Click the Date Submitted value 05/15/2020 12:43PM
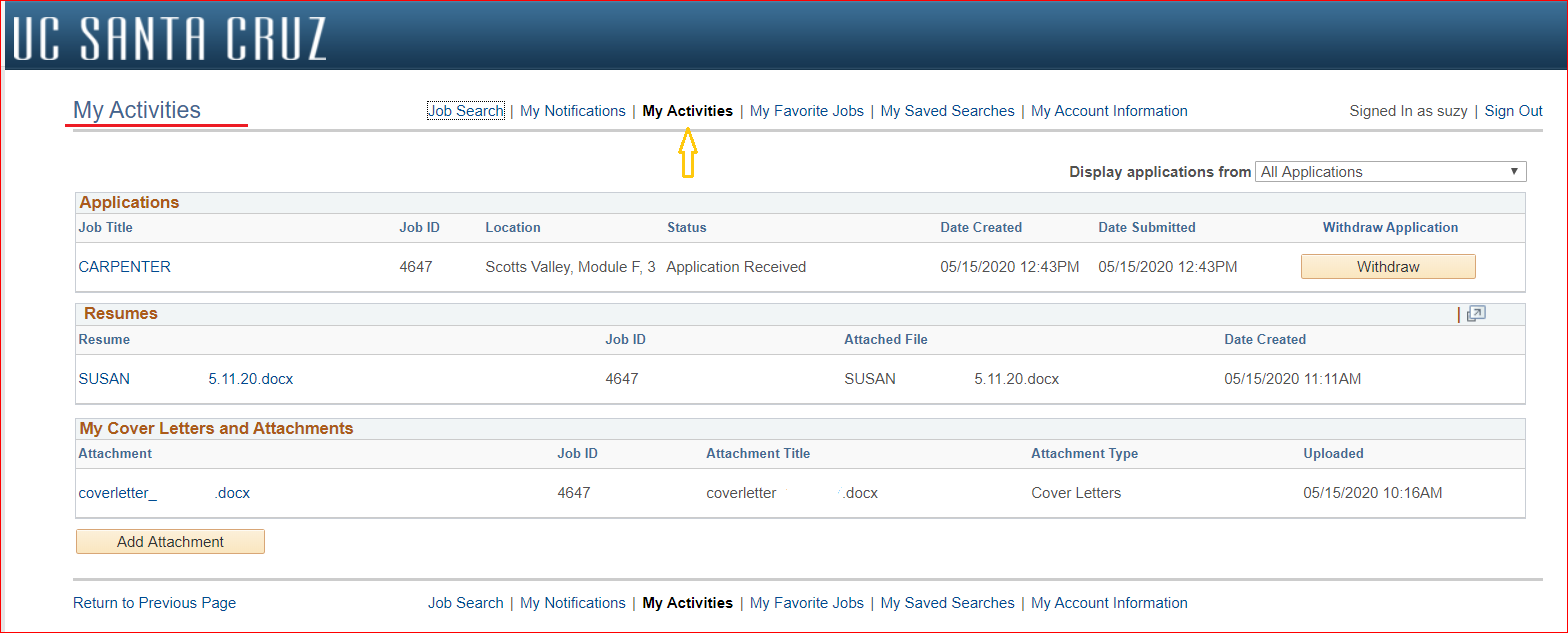Image resolution: width=1568 pixels, height=633 pixels. 1168,267
